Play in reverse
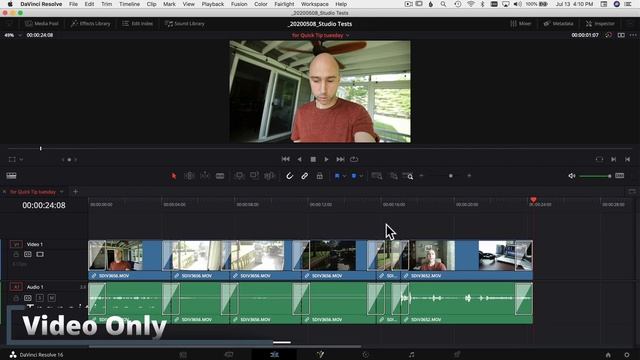This screenshot has height=360, width=640. [300, 159]
